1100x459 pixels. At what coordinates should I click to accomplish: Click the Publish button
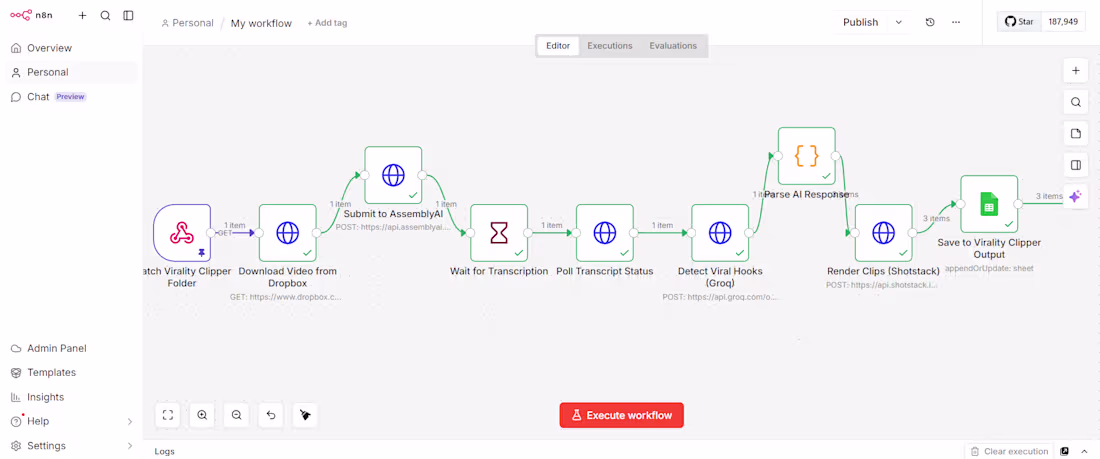[x=860, y=22]
